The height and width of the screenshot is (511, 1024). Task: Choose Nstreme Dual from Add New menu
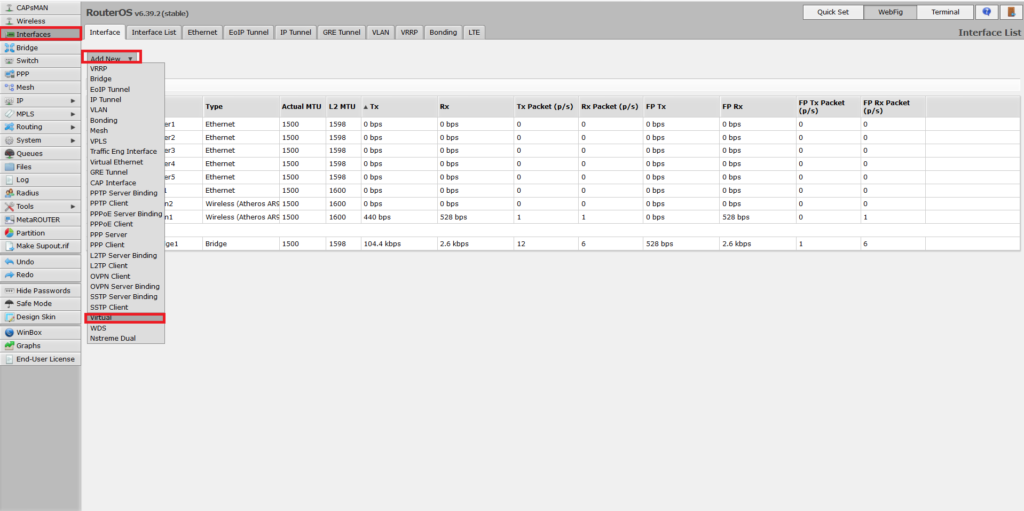[125, 338]
